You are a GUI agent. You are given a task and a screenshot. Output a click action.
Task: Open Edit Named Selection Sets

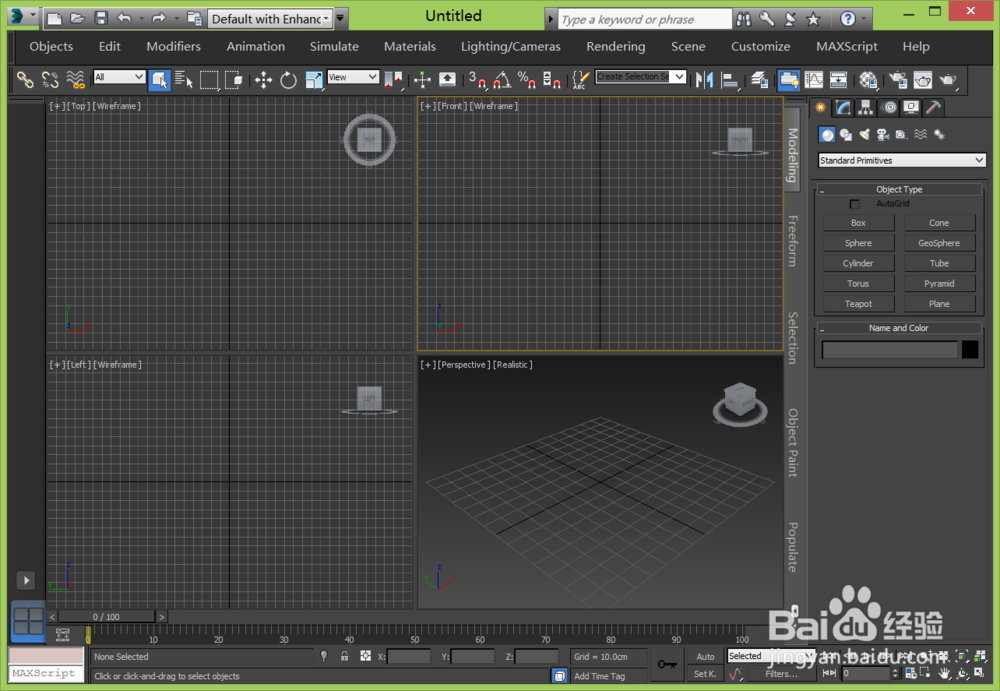tap(580, 80)
